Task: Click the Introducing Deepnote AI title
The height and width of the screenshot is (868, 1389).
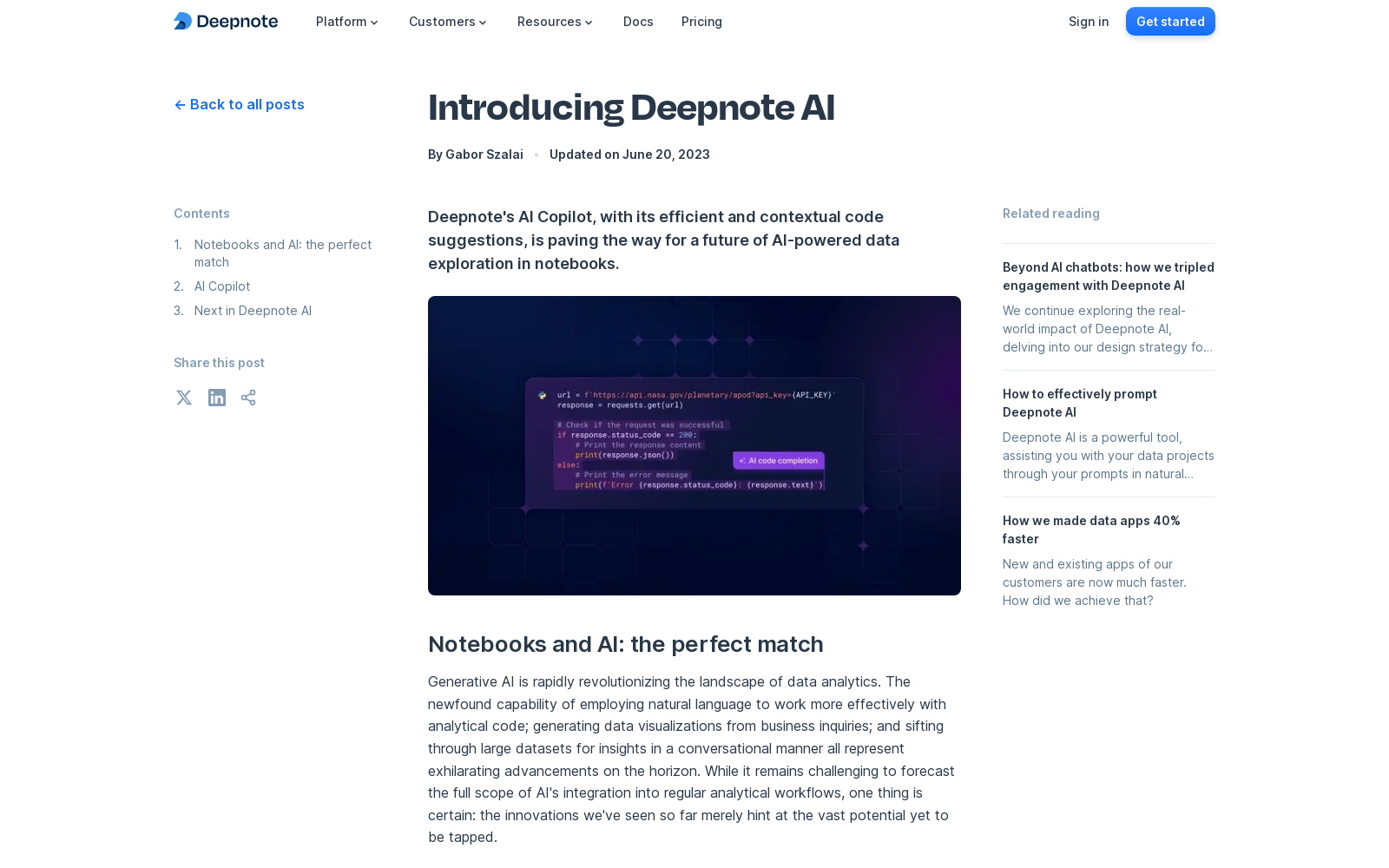Action: [631, 108]
